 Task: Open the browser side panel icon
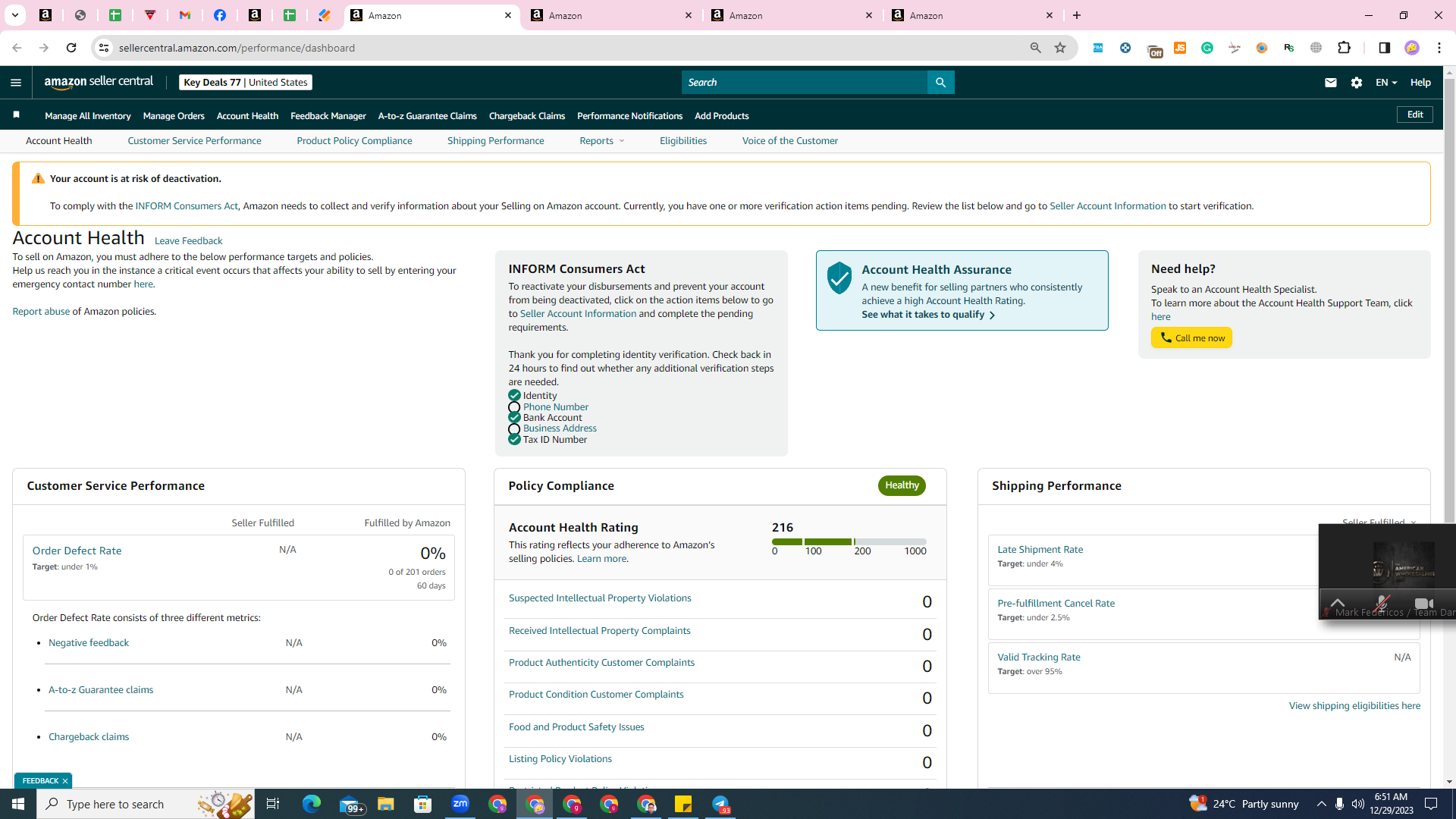(1384, 48)
